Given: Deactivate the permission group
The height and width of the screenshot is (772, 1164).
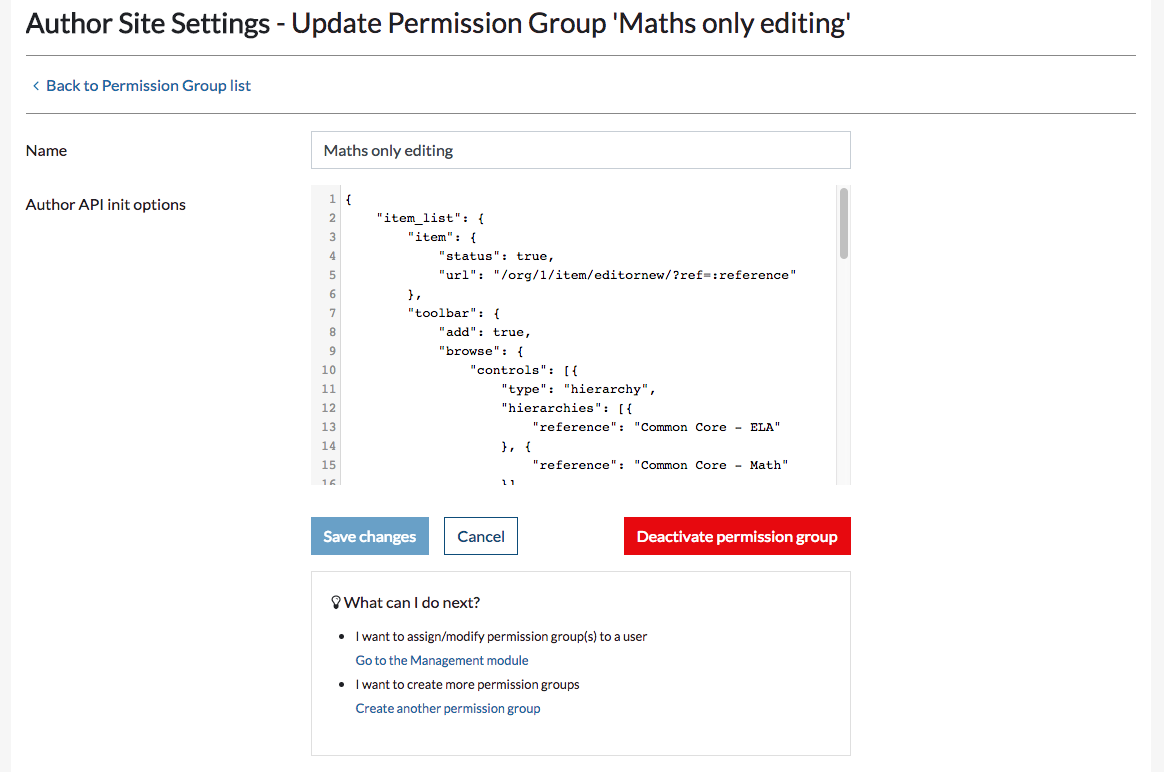Looking at the screenshot, I should tap(737, 536).
